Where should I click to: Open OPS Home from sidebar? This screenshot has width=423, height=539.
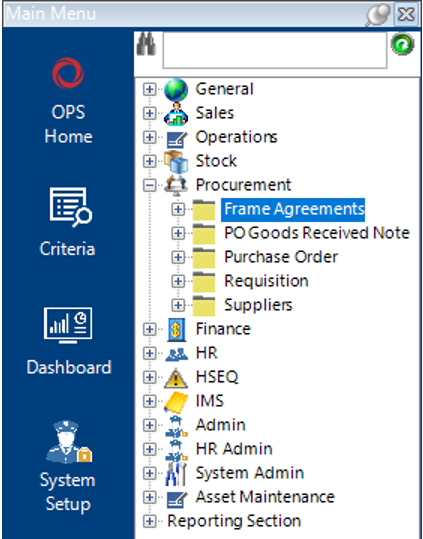[x=68, y=100]
